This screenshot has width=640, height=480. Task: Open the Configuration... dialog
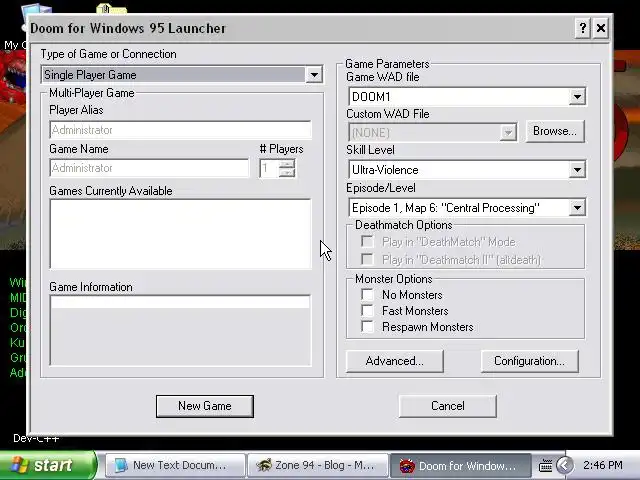529,361
